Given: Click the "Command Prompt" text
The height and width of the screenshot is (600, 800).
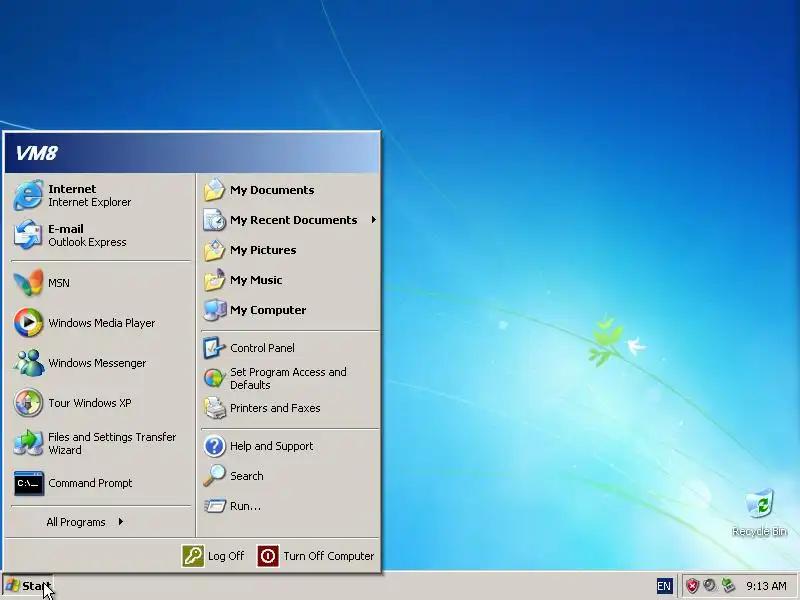Looking at the screenshot, I should (90, 483).
